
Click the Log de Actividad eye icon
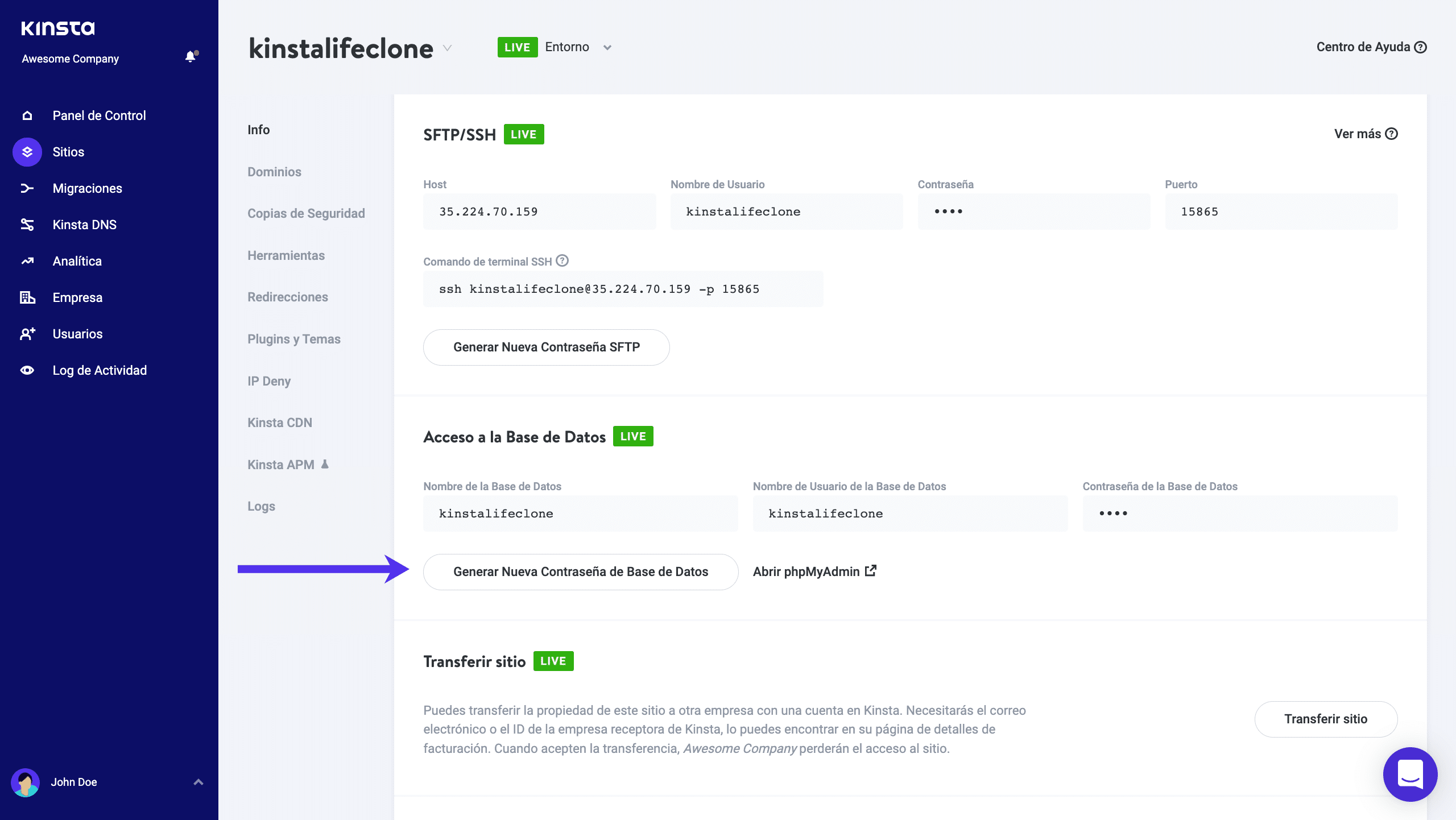pos(27,370)
